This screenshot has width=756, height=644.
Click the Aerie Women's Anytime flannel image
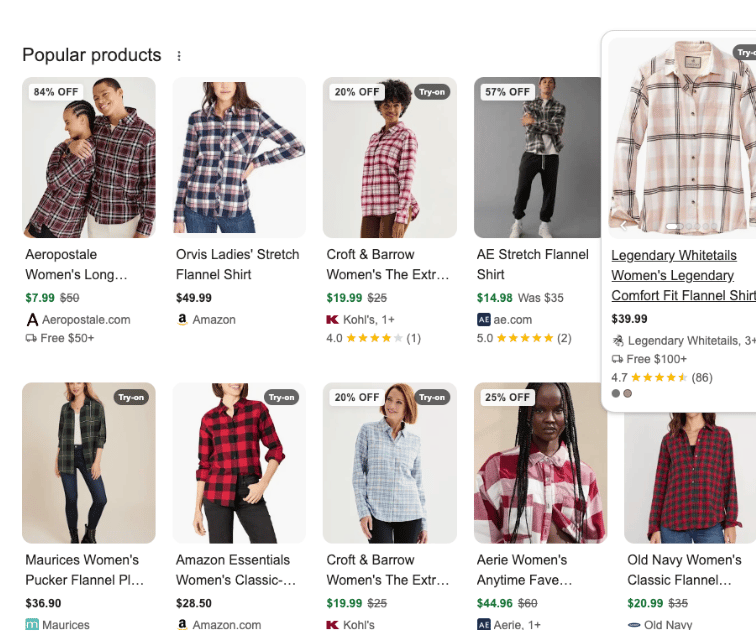tap(540, 463)
